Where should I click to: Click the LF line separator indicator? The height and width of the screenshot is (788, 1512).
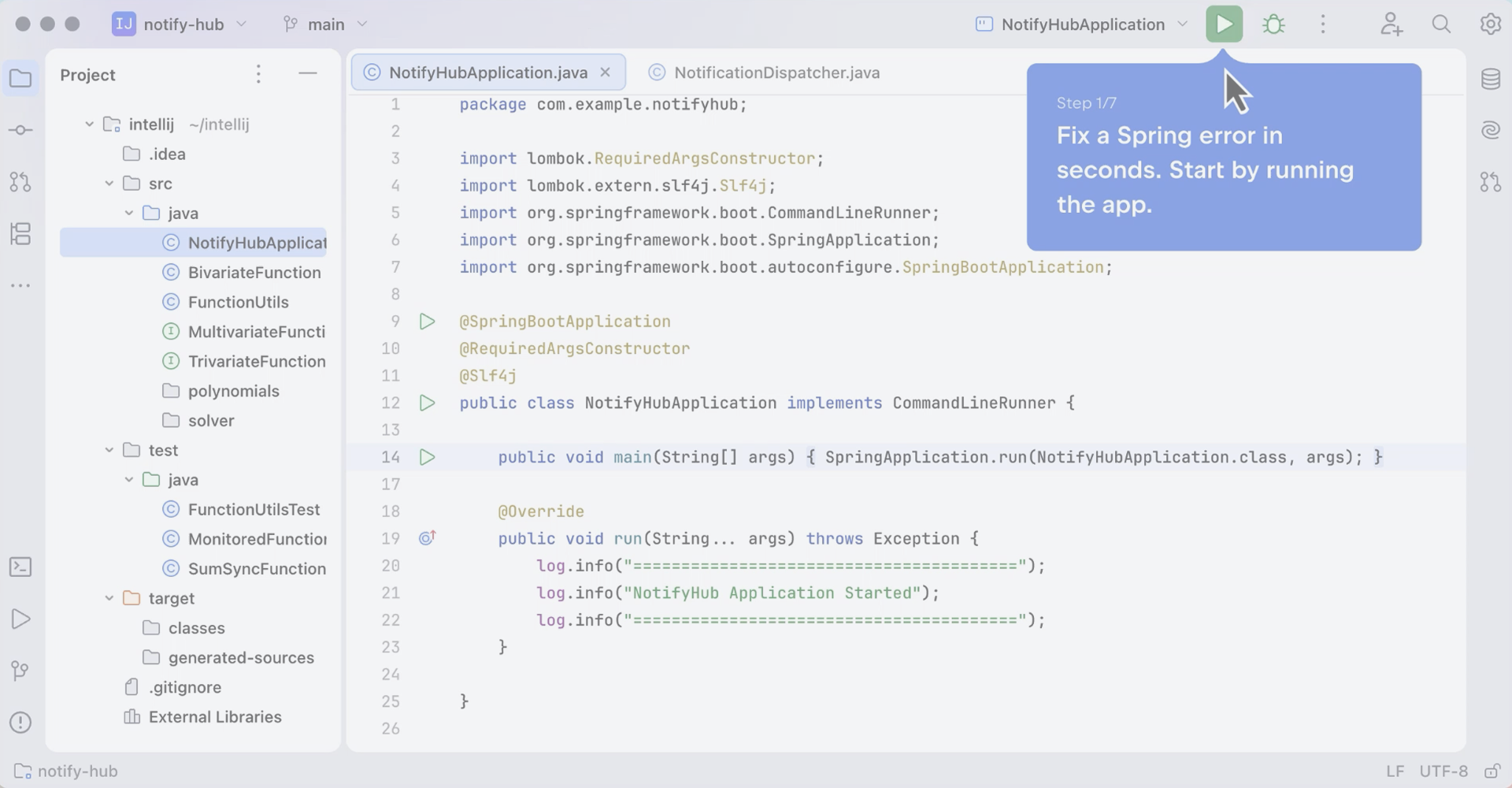coord(1395,771)
